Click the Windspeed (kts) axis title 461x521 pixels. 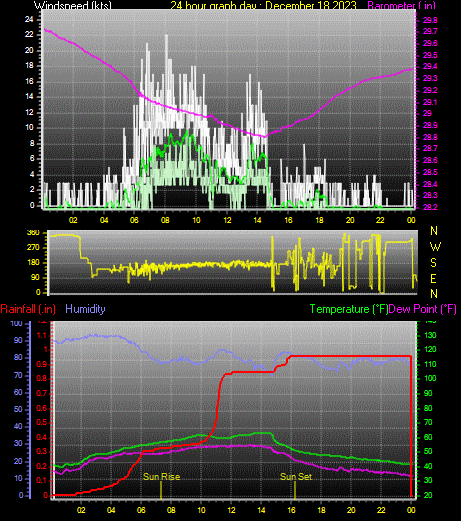(x=73, y=5)
